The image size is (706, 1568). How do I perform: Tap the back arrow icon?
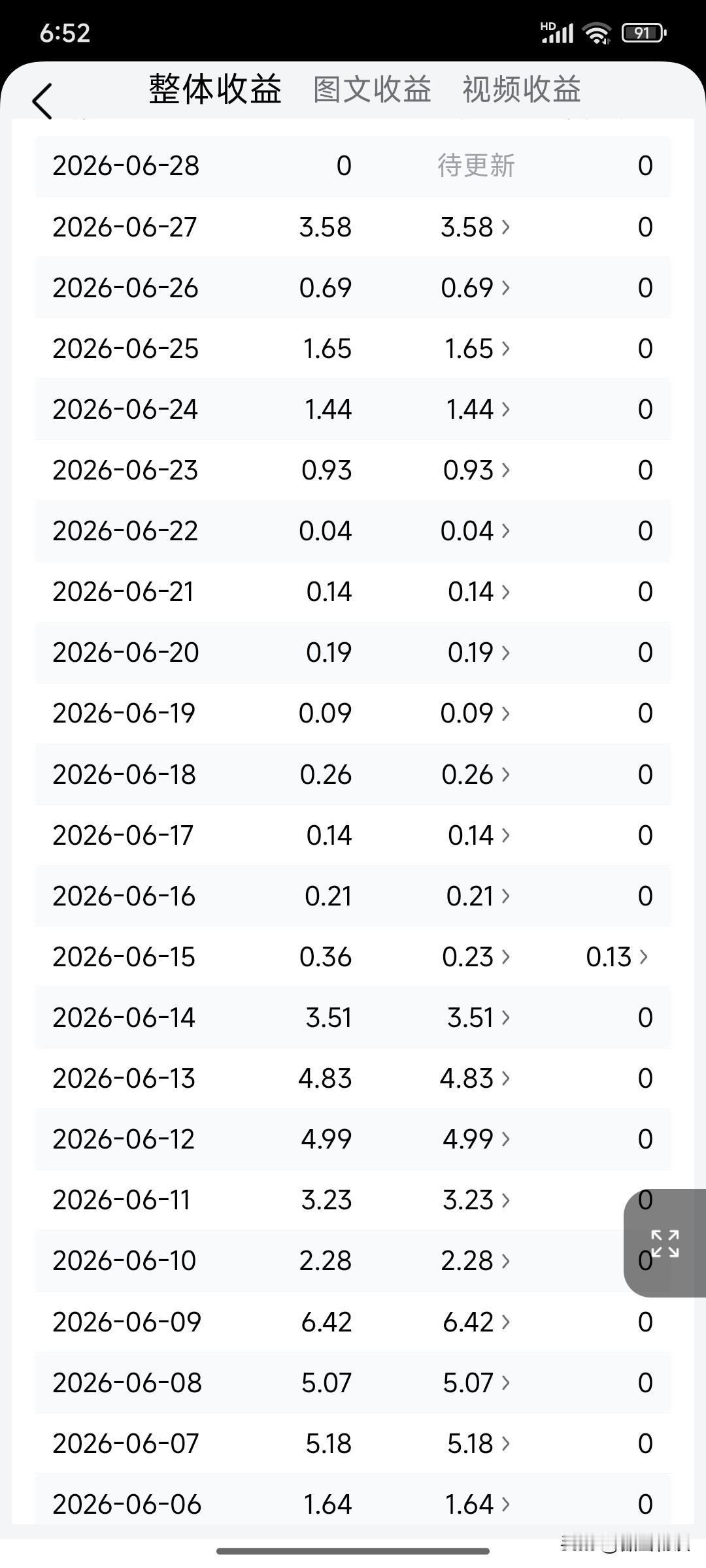coord(42,101)
